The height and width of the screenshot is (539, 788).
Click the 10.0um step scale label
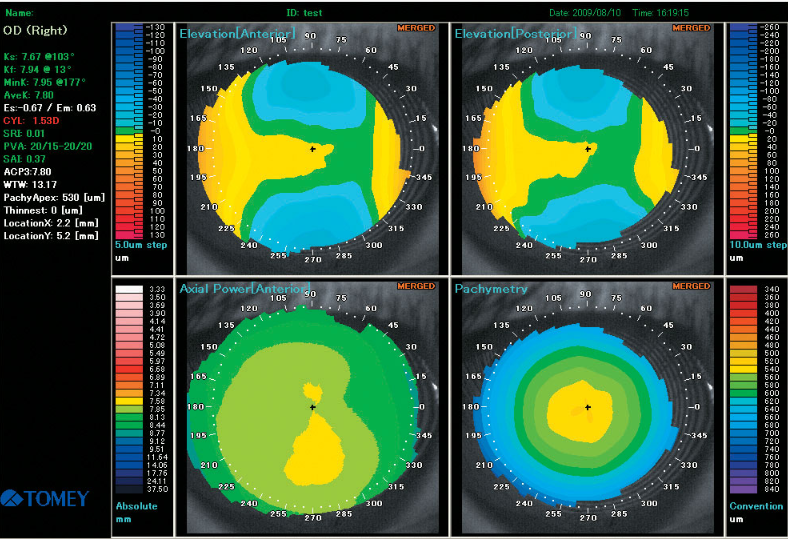(x=756, y=244)
